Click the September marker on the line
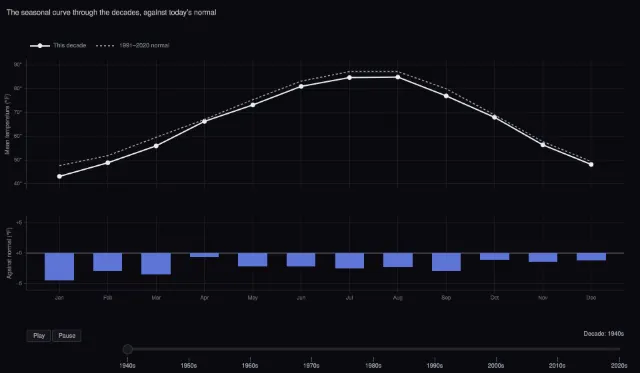 pyautogui.click(x=446, y=96)
